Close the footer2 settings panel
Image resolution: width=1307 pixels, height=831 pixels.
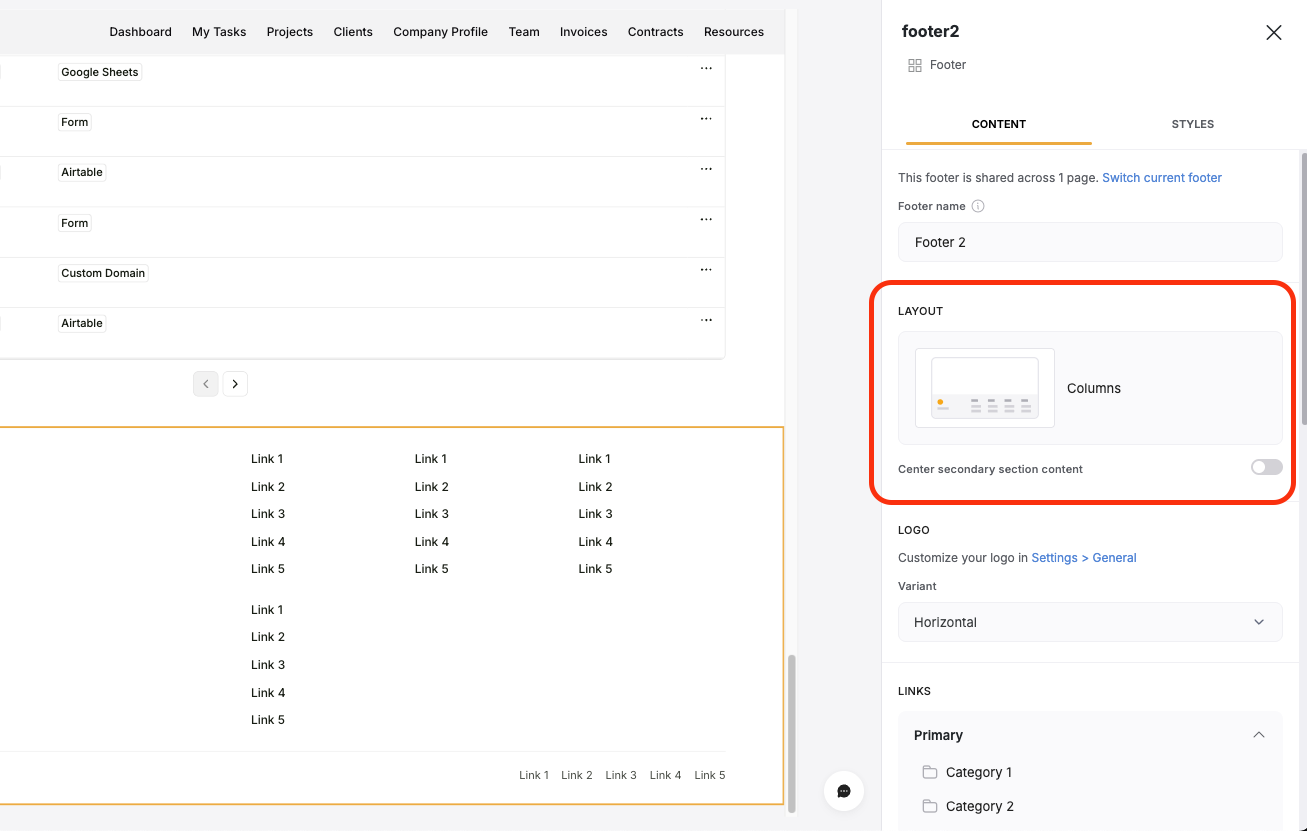click(x=1274, y=32)
